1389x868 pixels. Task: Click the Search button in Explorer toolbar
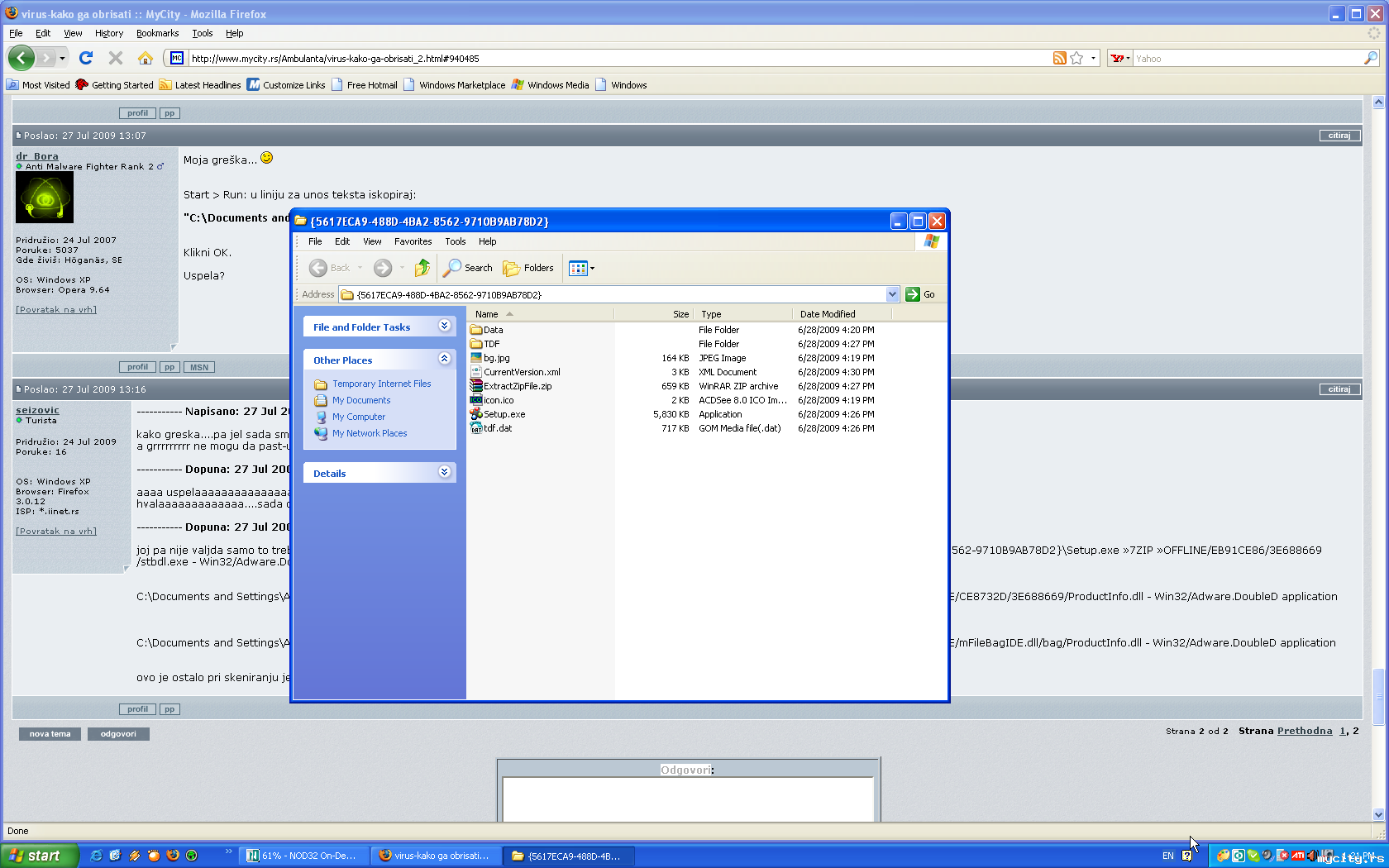click(468, 268)
